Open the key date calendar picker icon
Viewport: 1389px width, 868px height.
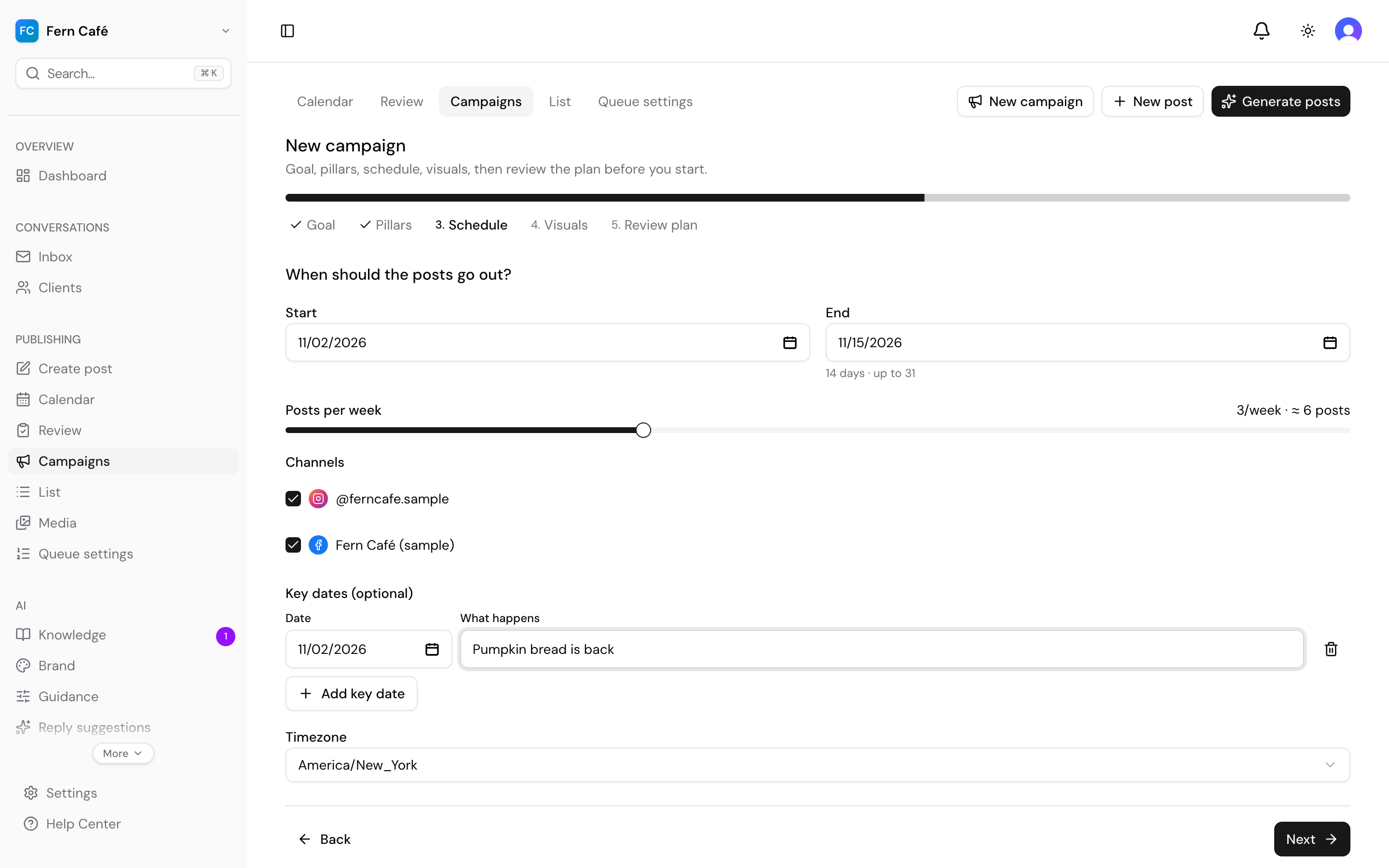point(432,649)
